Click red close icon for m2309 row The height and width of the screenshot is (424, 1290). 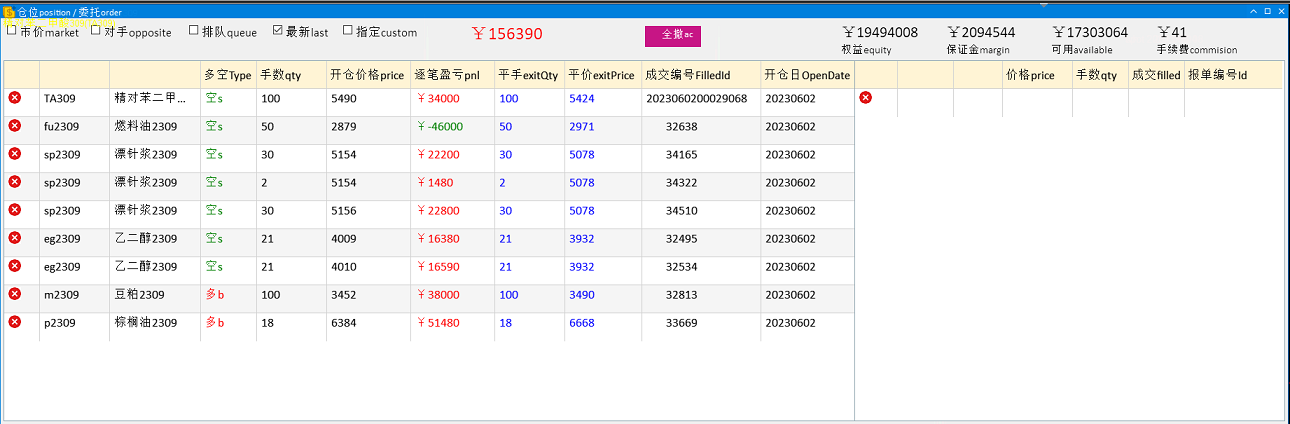tap(15, 294)
